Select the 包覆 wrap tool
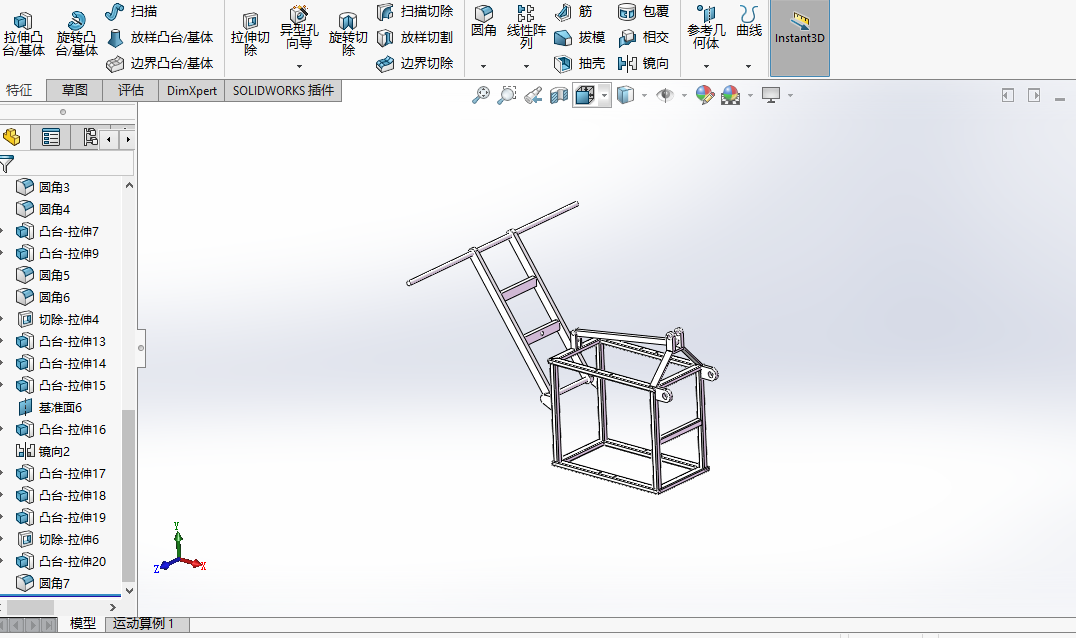 [x=643, y=12]
